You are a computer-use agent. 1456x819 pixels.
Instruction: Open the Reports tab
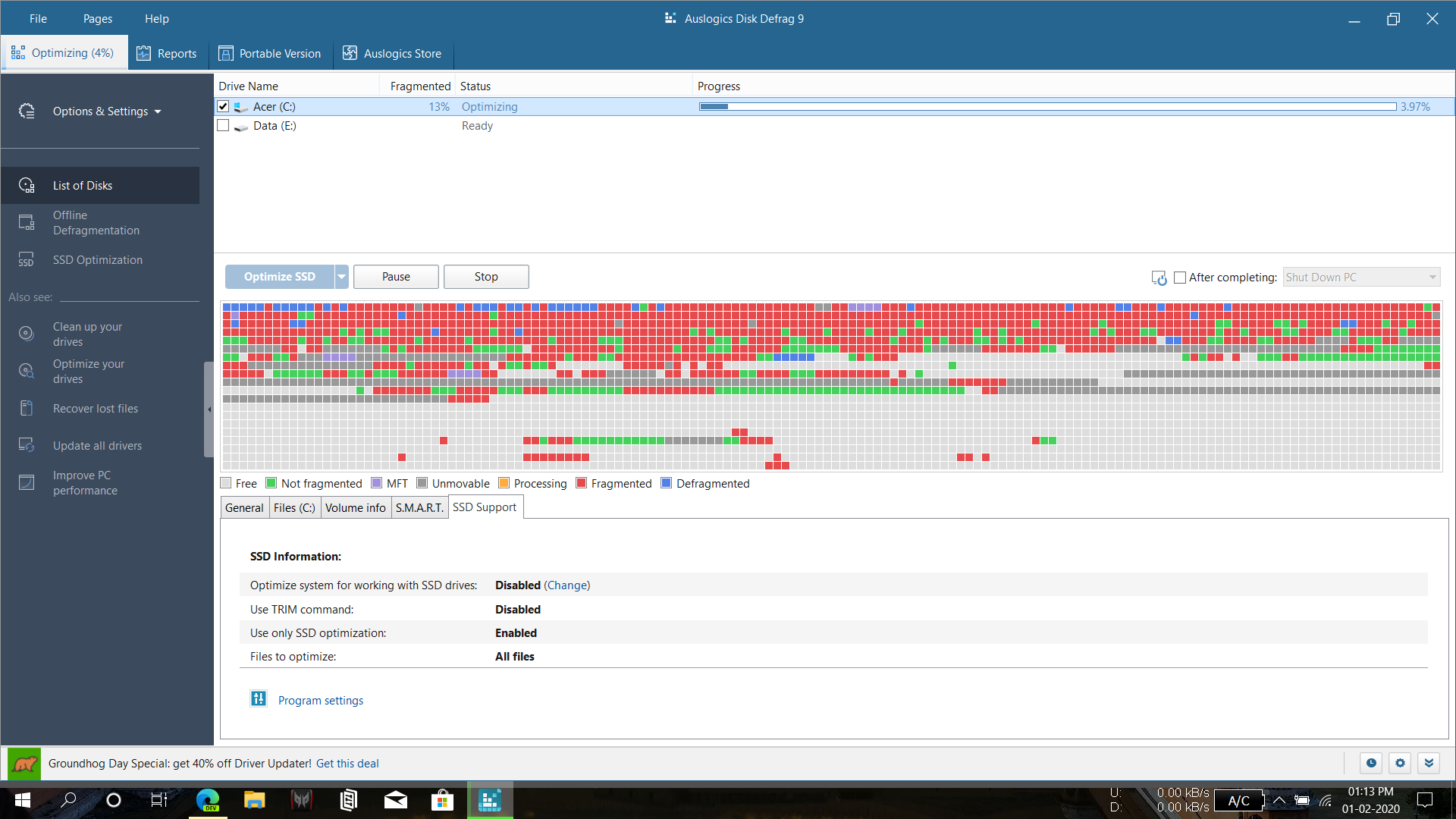click(x=167, y=54)
